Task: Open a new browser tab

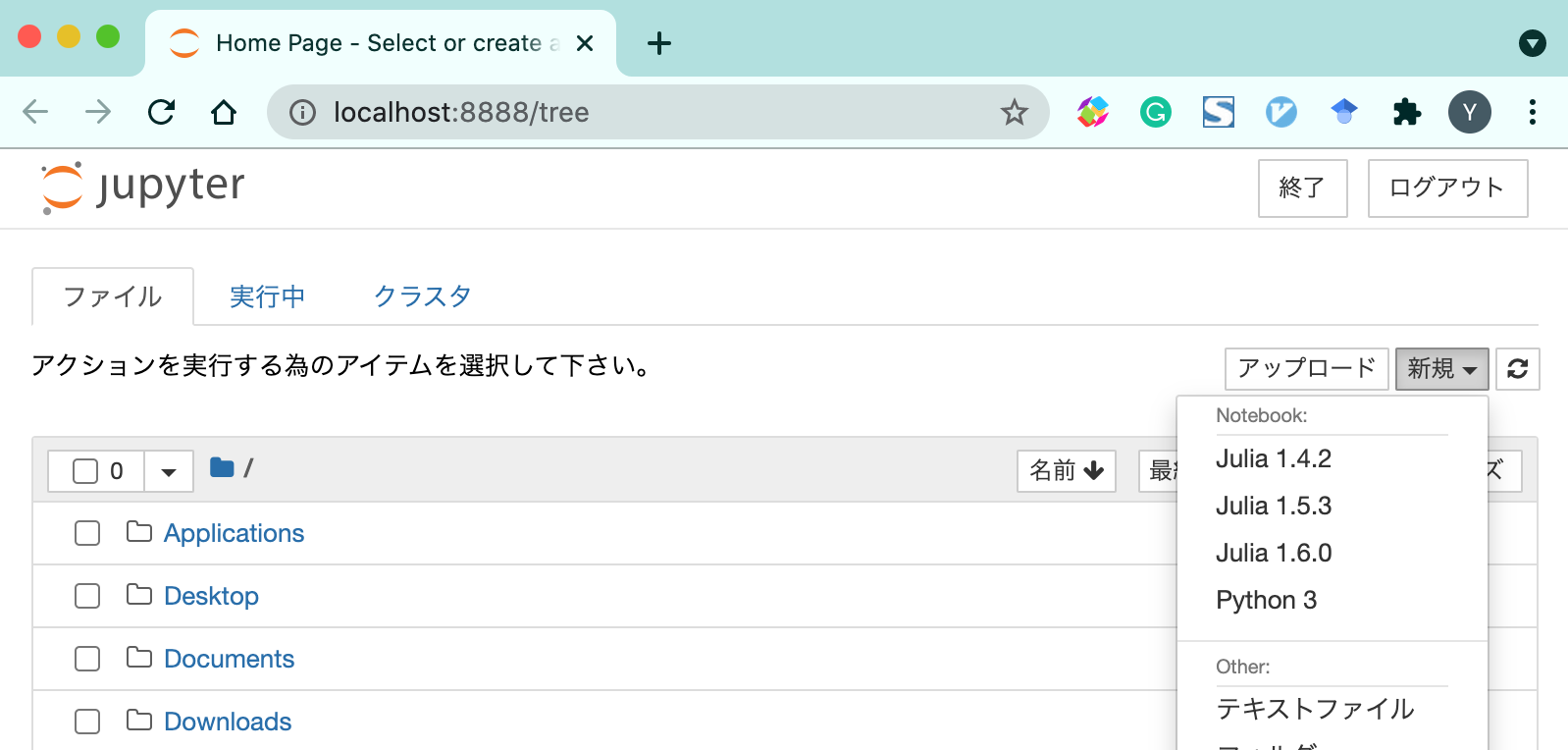Action: (x=659, y=43)
